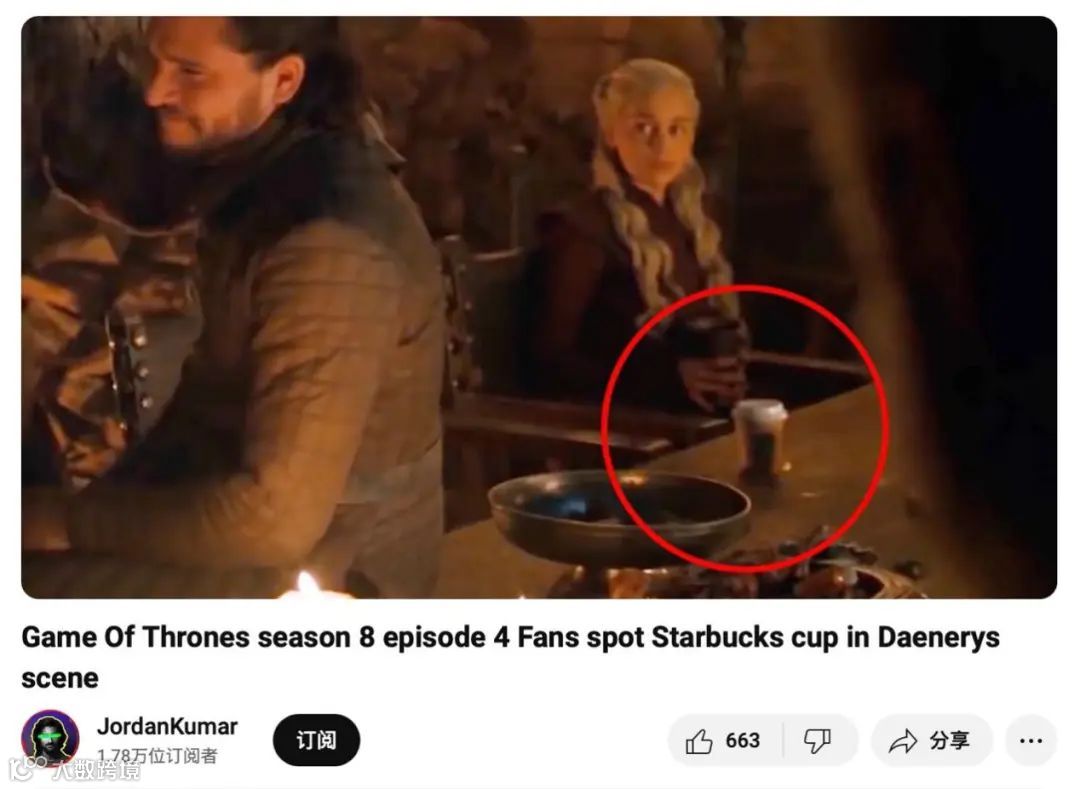Click the thumbs-up like icon
The image size is (1080, 789).
[698, 741]
